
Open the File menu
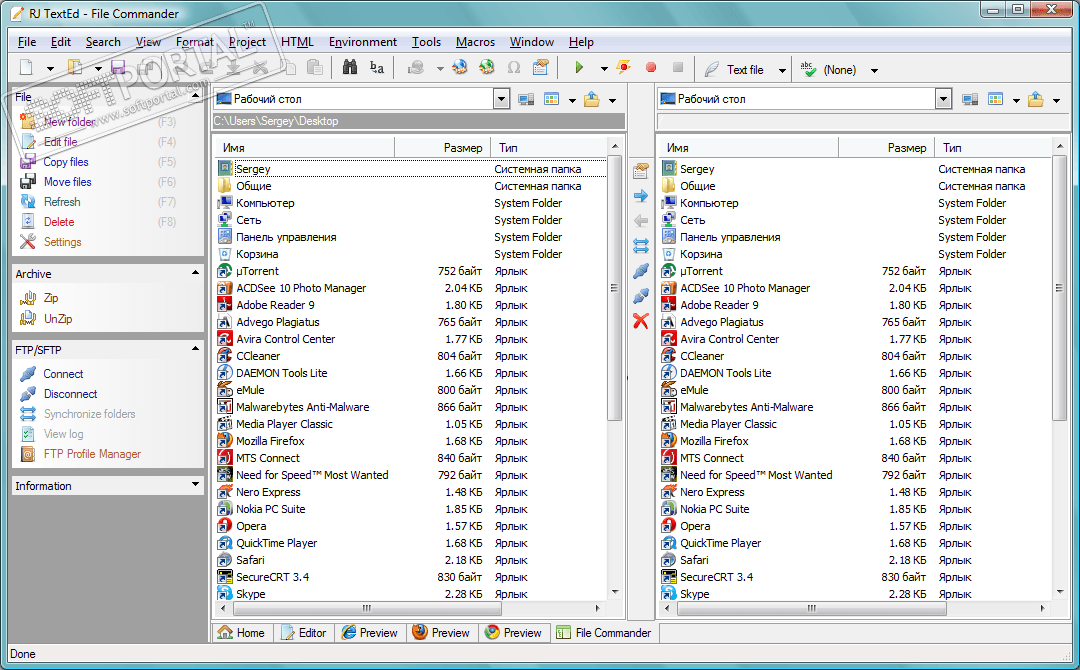pyautogui.click(x=27, y=42)
